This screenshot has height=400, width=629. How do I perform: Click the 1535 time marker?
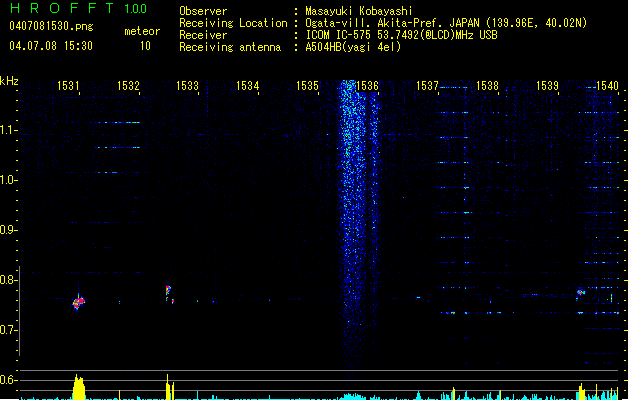(307, 86)
